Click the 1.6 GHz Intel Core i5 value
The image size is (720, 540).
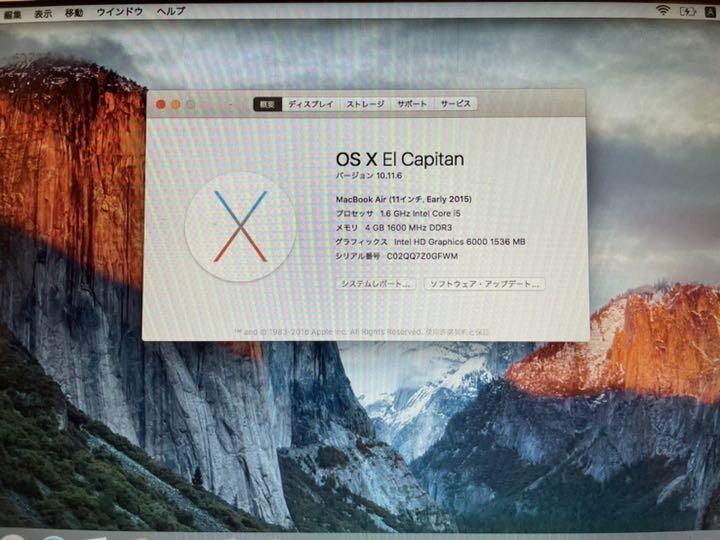(420, 214)
